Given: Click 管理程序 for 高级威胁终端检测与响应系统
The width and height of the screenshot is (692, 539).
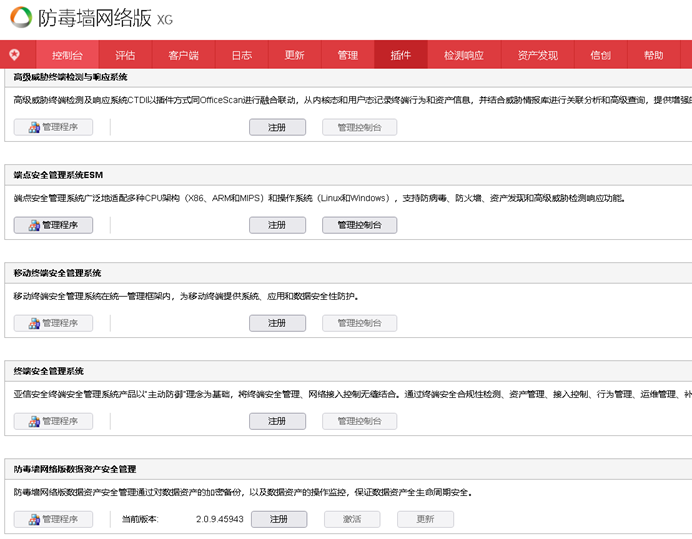Looking at the screenshot, I should click(53, 127).
